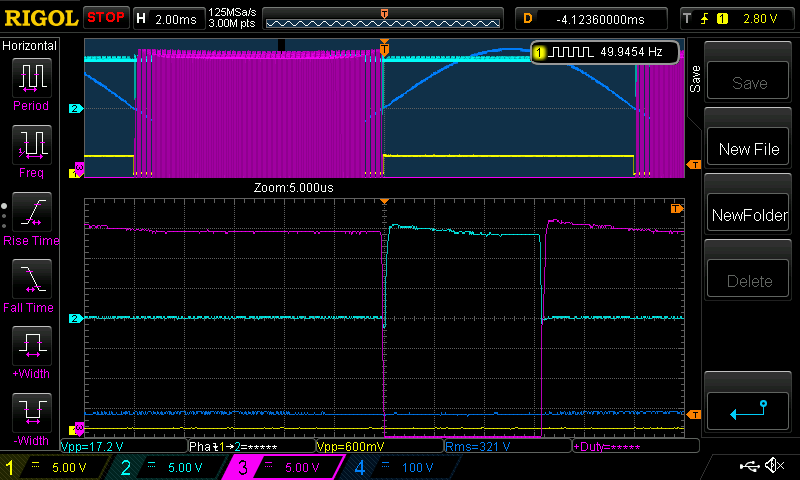Open the vertical Save side tab

(695, 80)
